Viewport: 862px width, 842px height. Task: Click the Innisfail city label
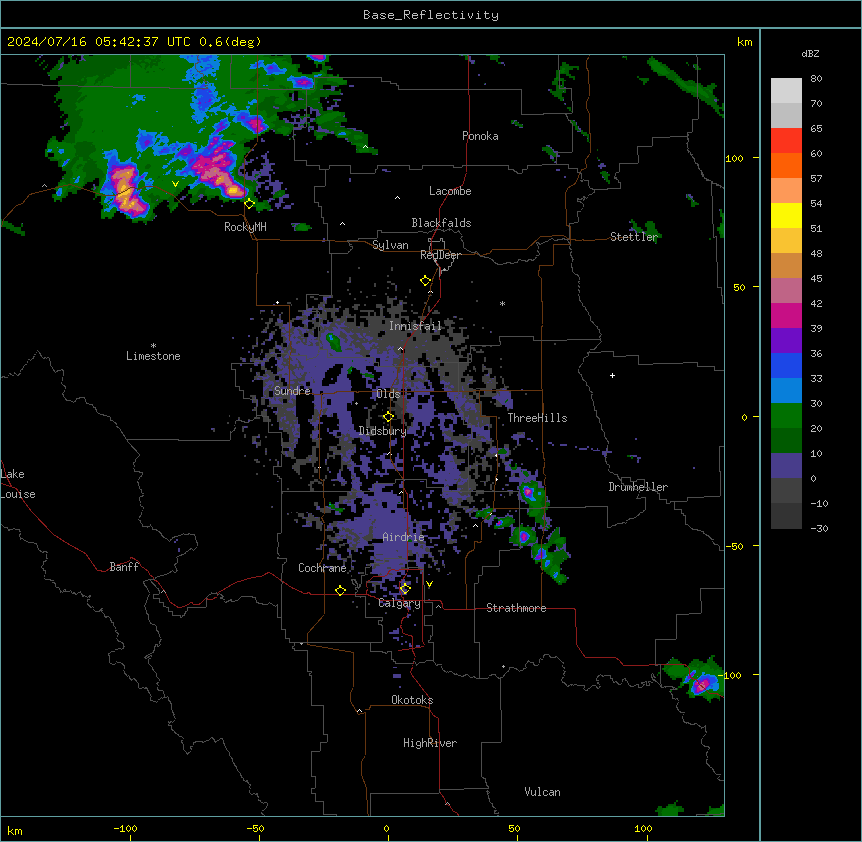coord(415,326)
